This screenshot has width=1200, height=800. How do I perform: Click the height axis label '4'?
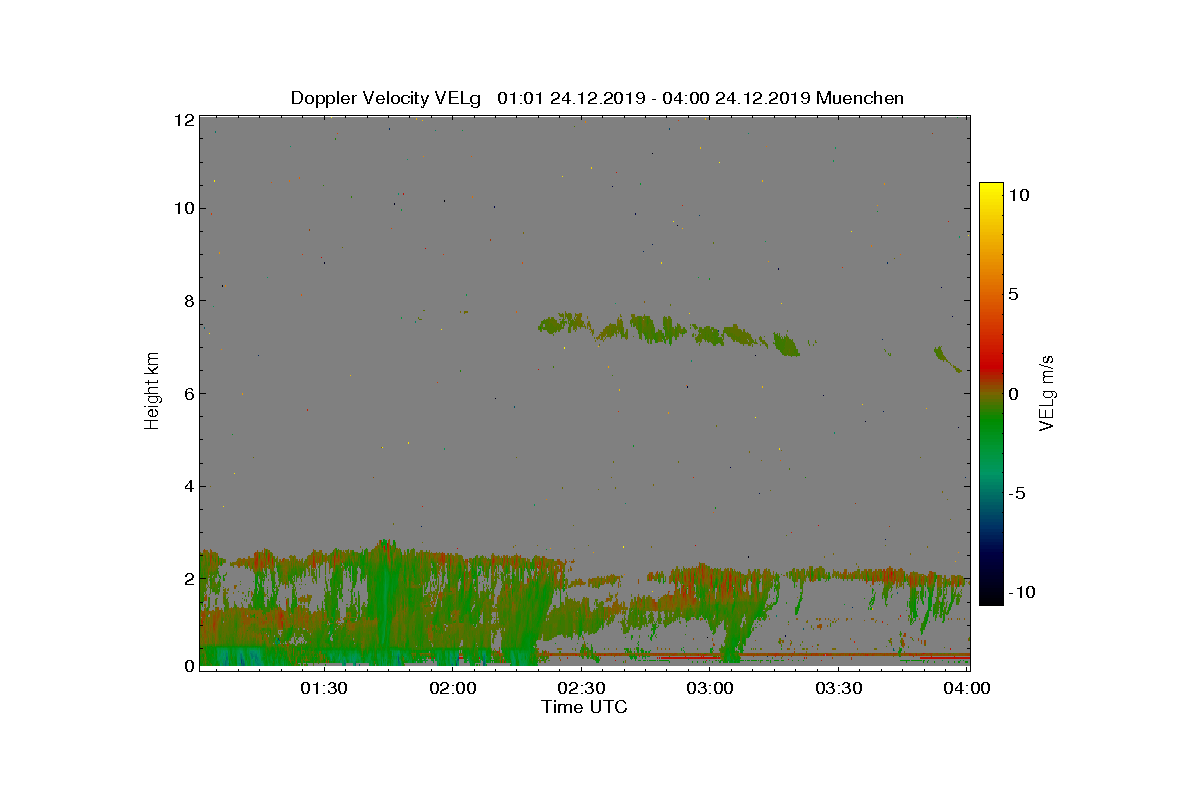(x=187, y=486)
